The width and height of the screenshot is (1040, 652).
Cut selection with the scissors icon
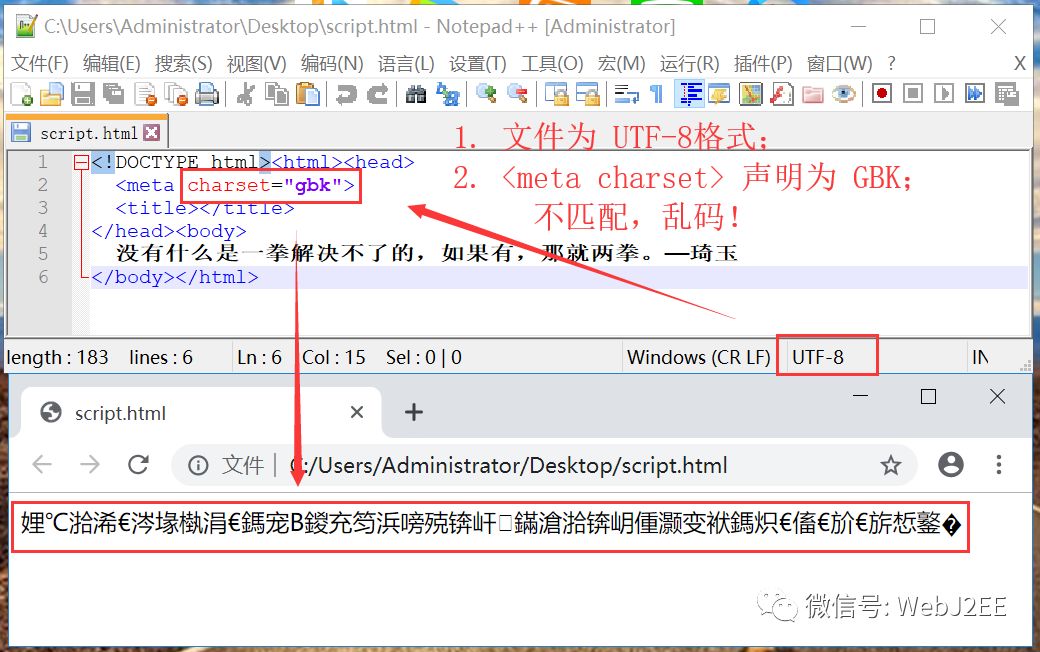tap(245, 94)
